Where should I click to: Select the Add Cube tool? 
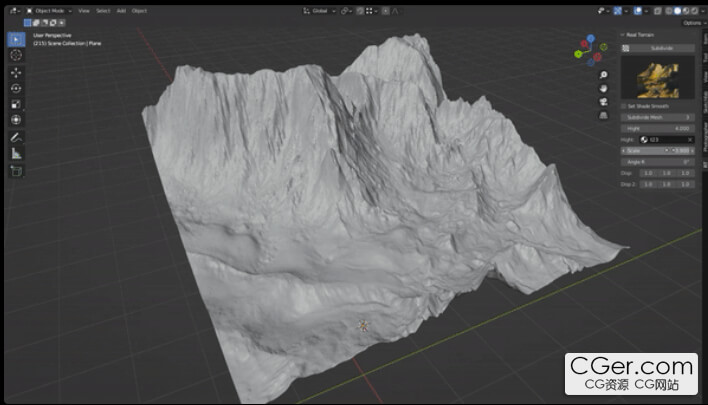16,171
